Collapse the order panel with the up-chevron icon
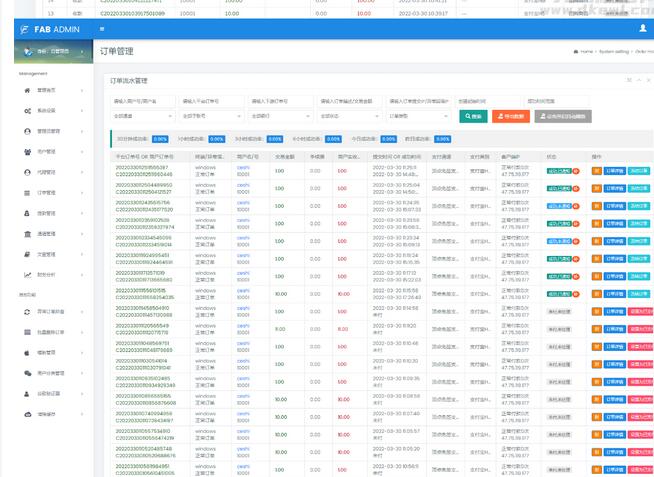 (639, 80)
